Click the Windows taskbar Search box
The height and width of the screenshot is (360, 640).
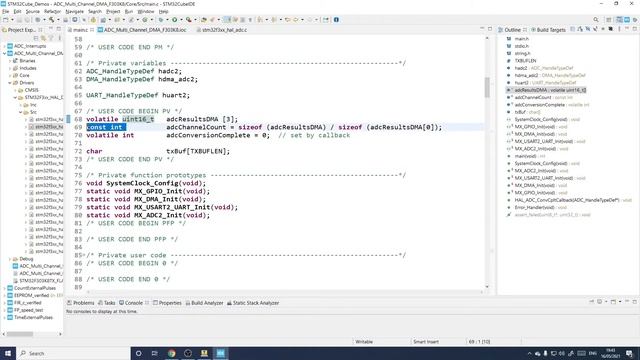click(73, 353)
